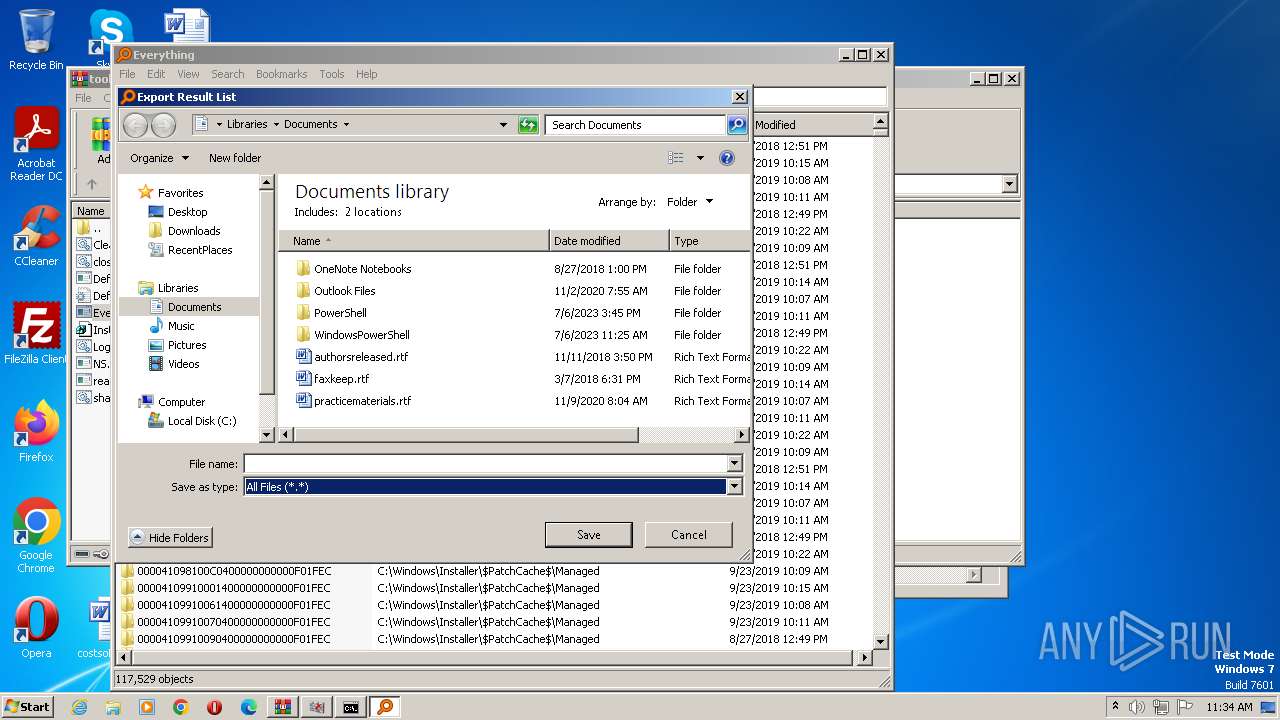
Task: Open address bar history dropdown arrow
Action: (x=503, y=125)
